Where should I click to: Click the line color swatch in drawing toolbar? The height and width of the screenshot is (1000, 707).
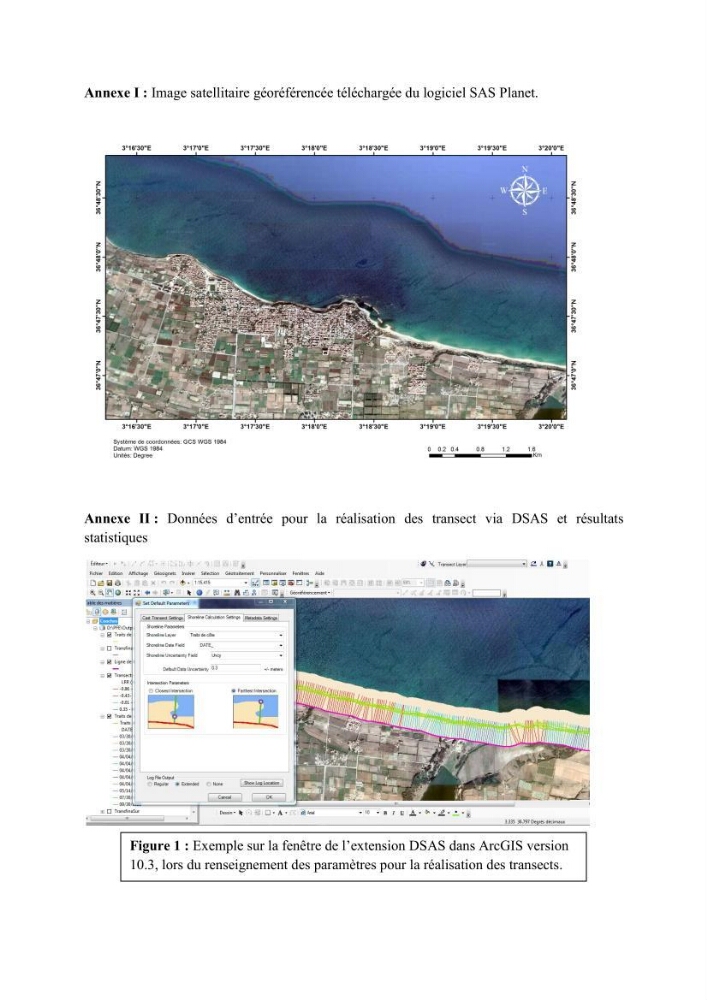tap(441, 812)
